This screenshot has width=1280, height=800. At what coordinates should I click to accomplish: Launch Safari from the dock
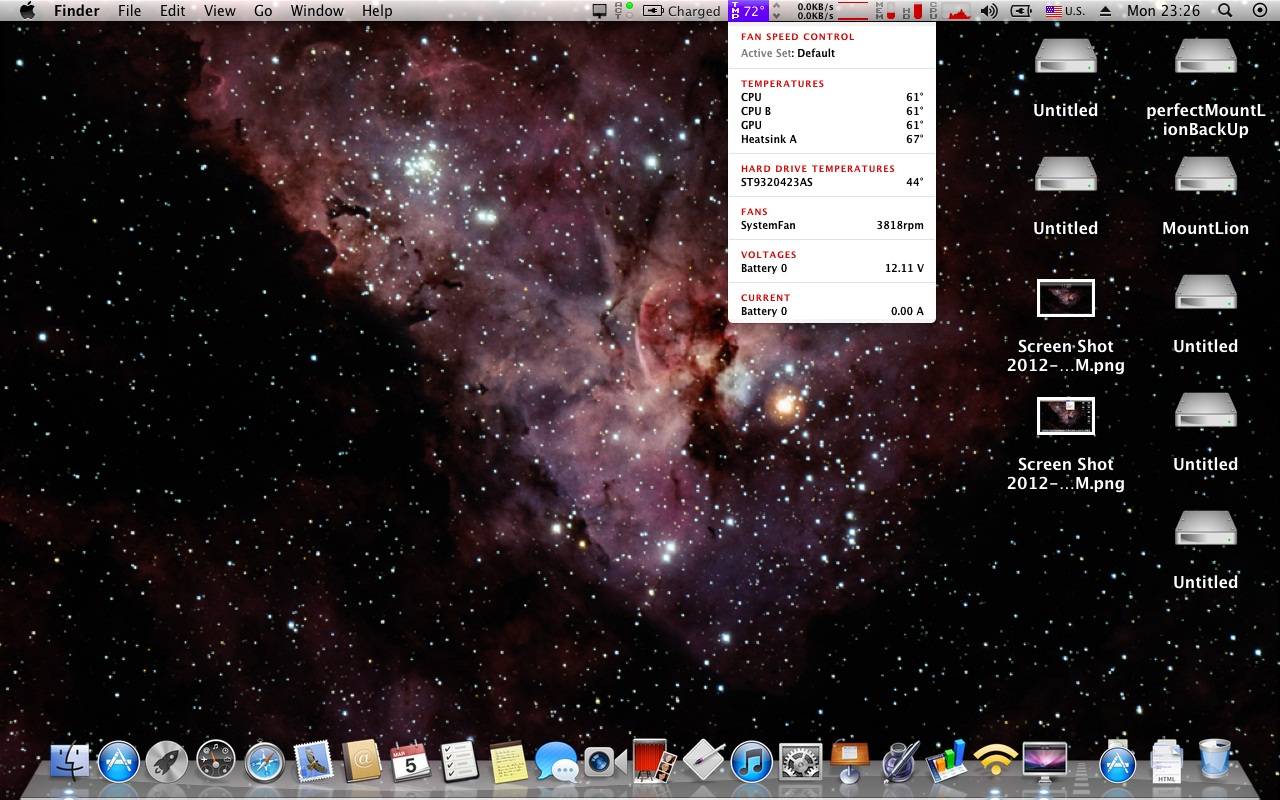[265, 763]
